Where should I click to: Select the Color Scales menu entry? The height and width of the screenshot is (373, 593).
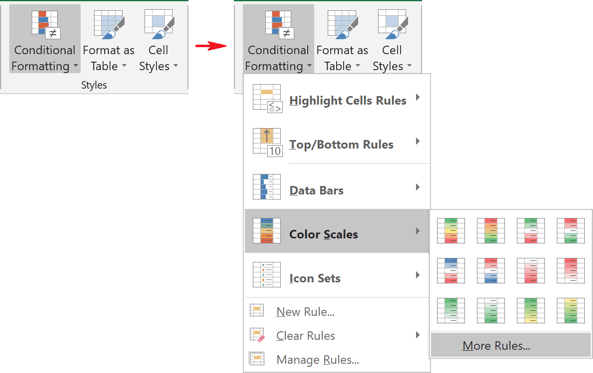tap(337, 231)
